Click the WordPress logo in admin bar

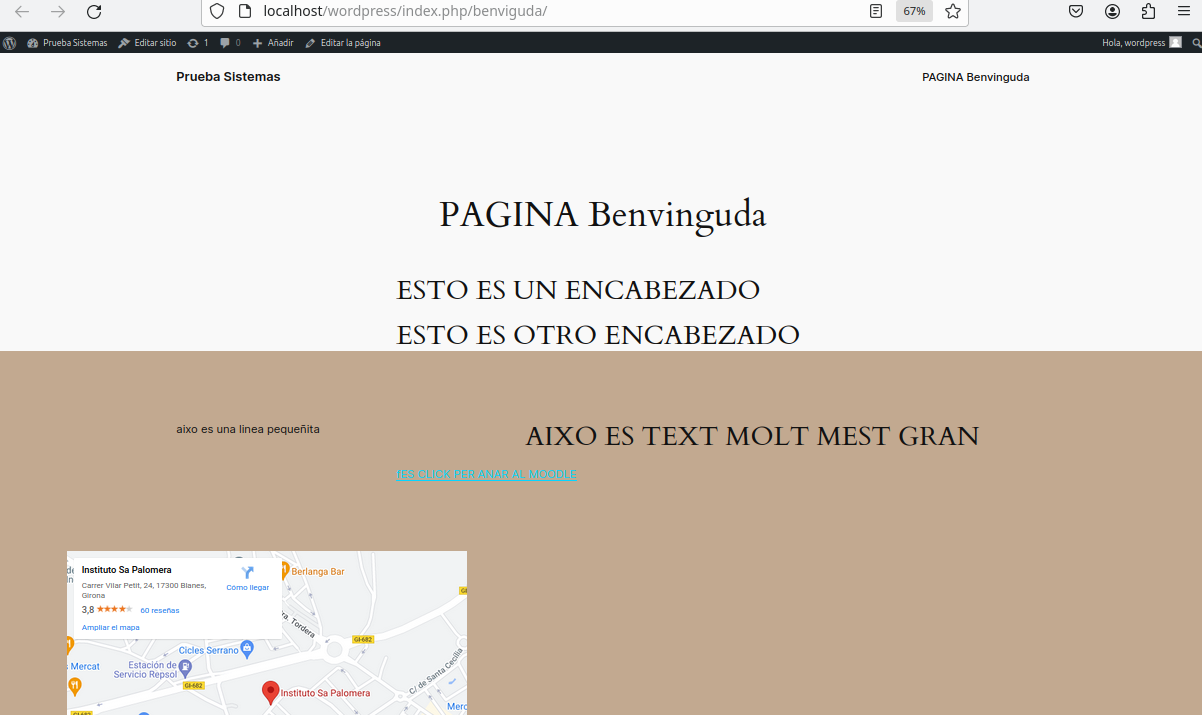(9, 42)
